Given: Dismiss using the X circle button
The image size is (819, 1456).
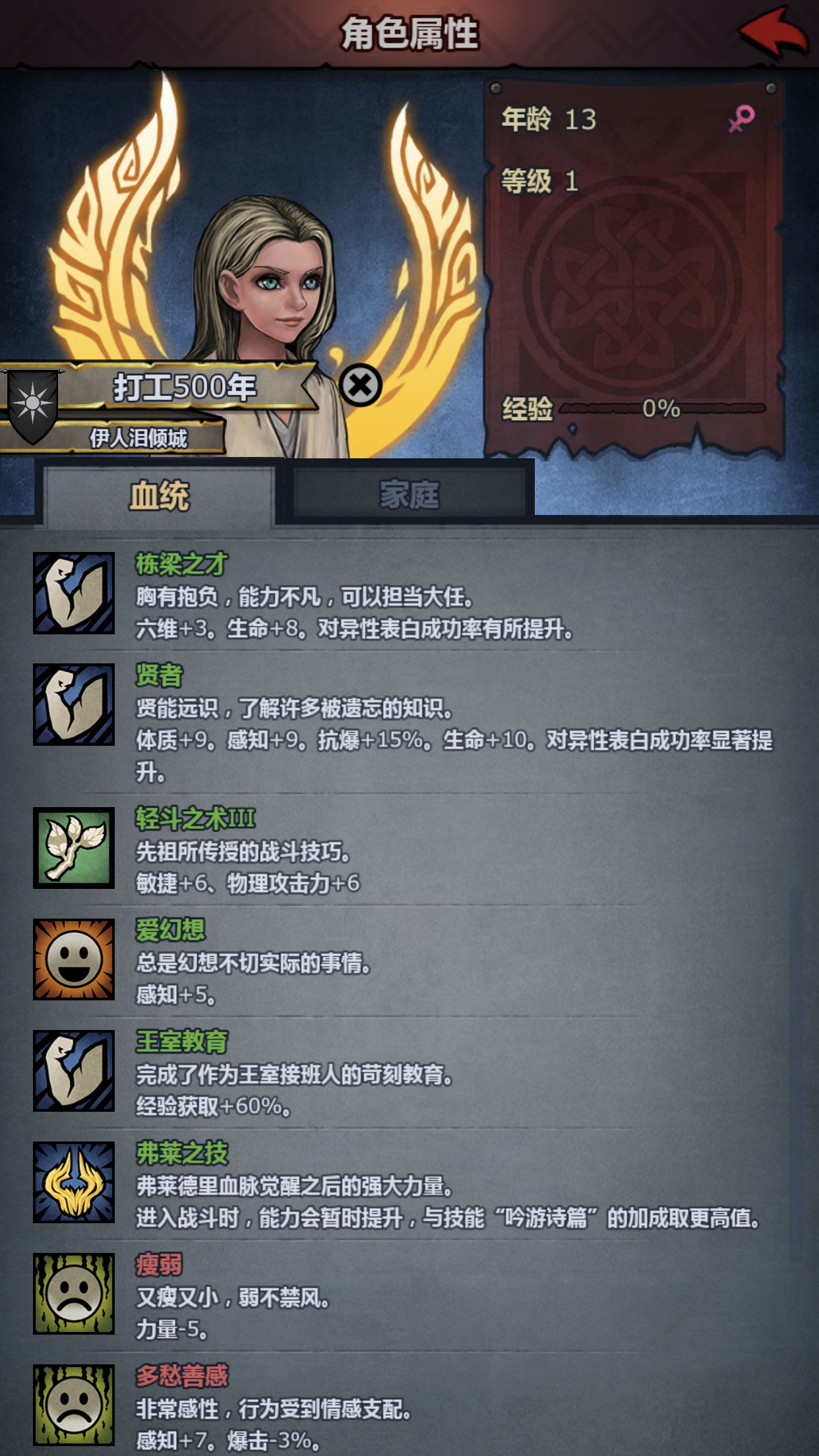Looking at the screenshot, I should (x=361, y=385).
